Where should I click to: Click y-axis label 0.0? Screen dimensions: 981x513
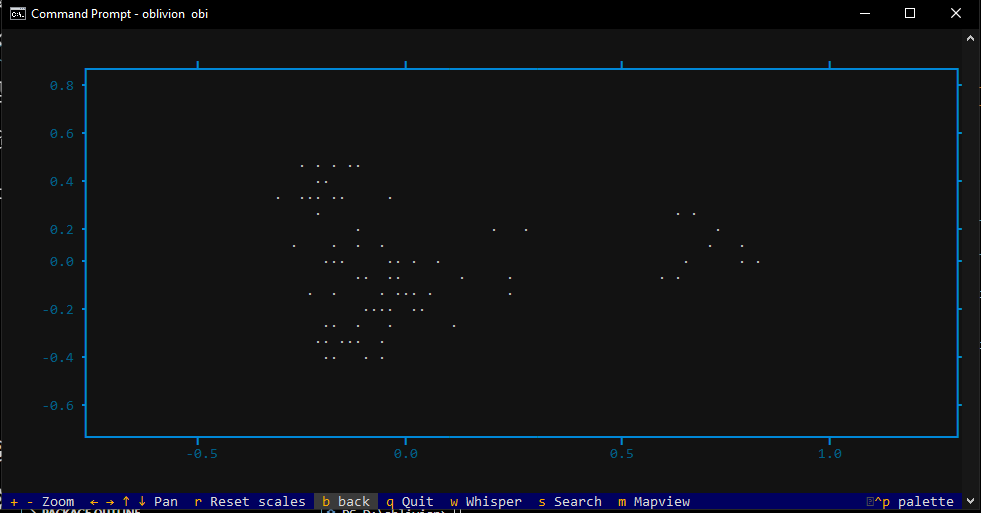click(x=62, y=262)
